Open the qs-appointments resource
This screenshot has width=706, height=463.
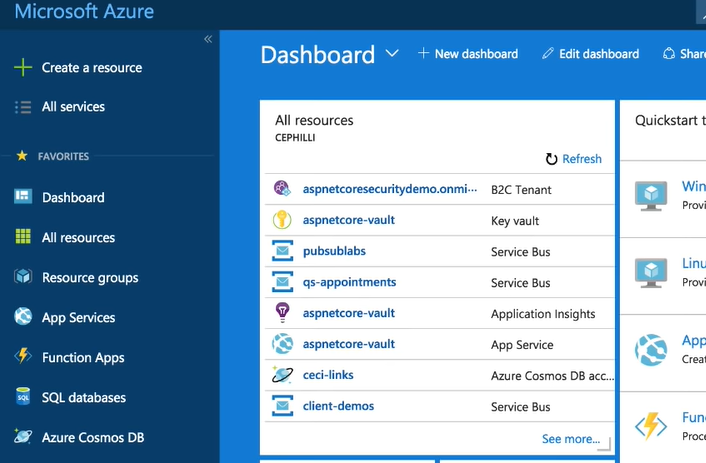pos(349,282)
